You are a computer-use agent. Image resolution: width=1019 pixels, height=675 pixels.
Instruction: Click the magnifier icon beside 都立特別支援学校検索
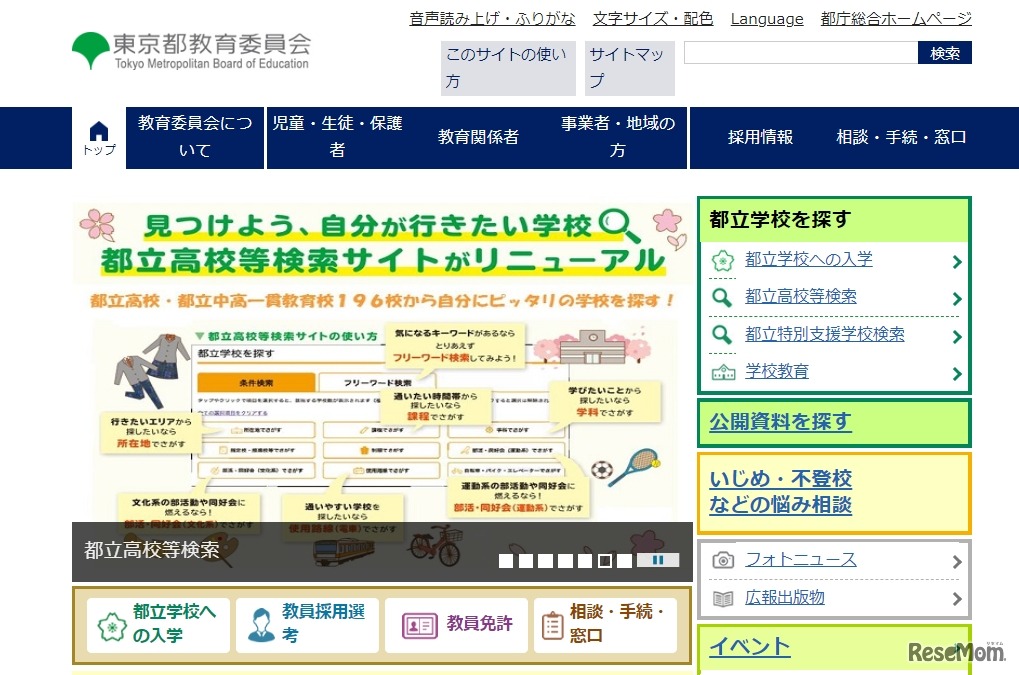click(722, 335)
